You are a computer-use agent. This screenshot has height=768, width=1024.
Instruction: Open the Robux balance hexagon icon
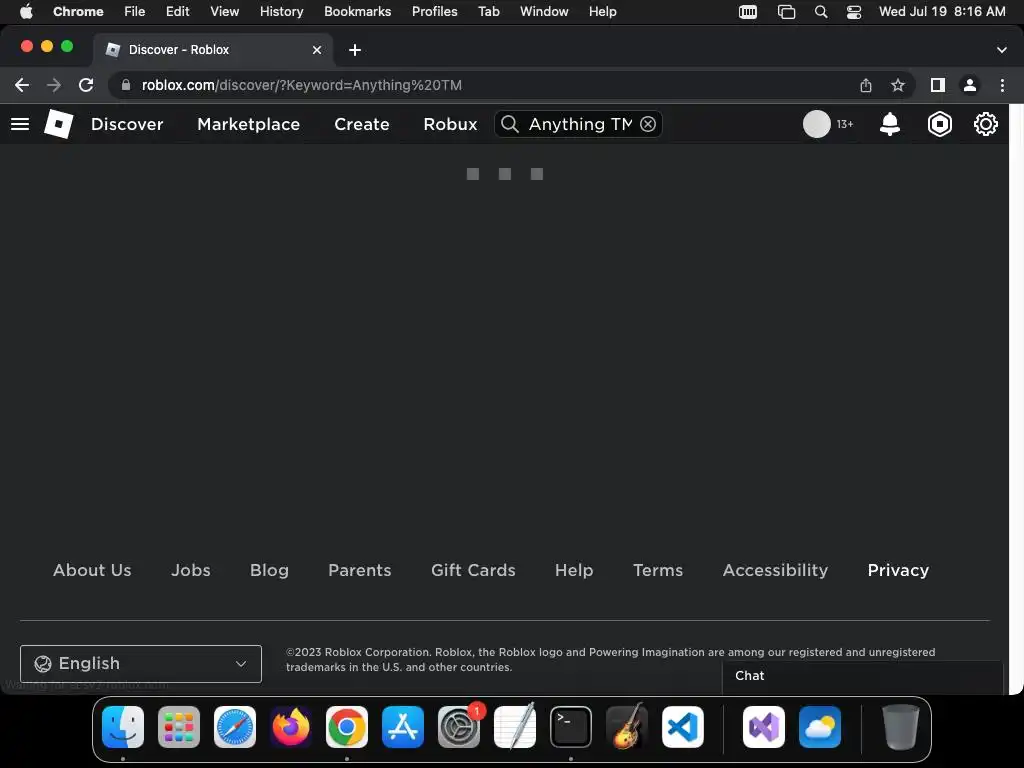[939, 124]
